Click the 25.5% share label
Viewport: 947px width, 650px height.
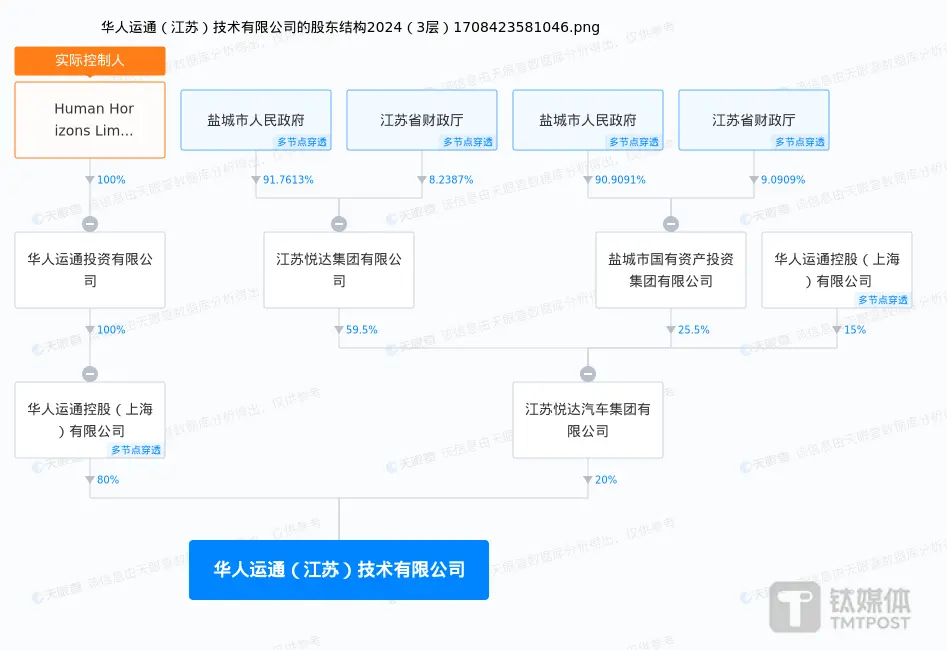pos(693,330)
